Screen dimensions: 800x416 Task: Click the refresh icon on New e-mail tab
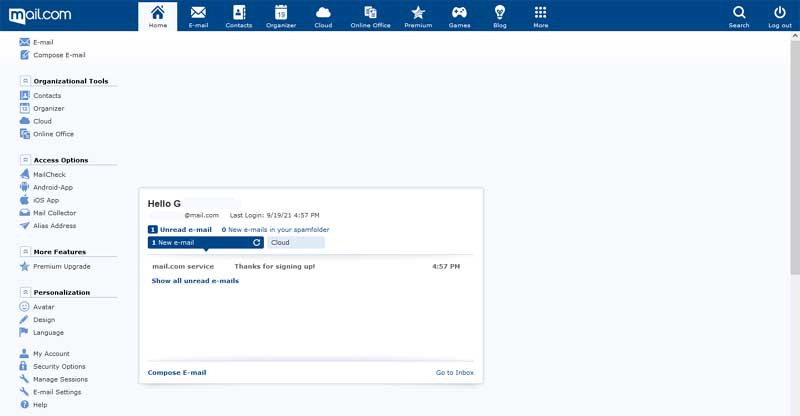[x=257, y=242]
